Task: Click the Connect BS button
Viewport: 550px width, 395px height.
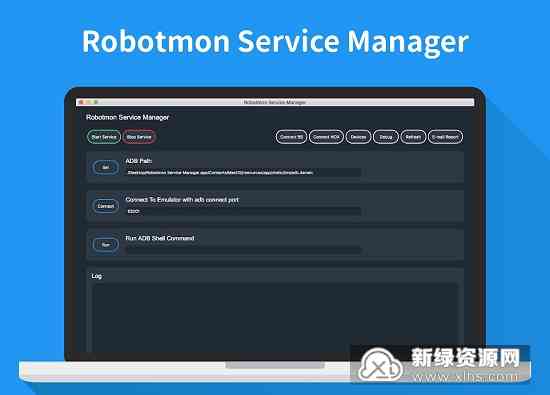Action: coord(291,137)
